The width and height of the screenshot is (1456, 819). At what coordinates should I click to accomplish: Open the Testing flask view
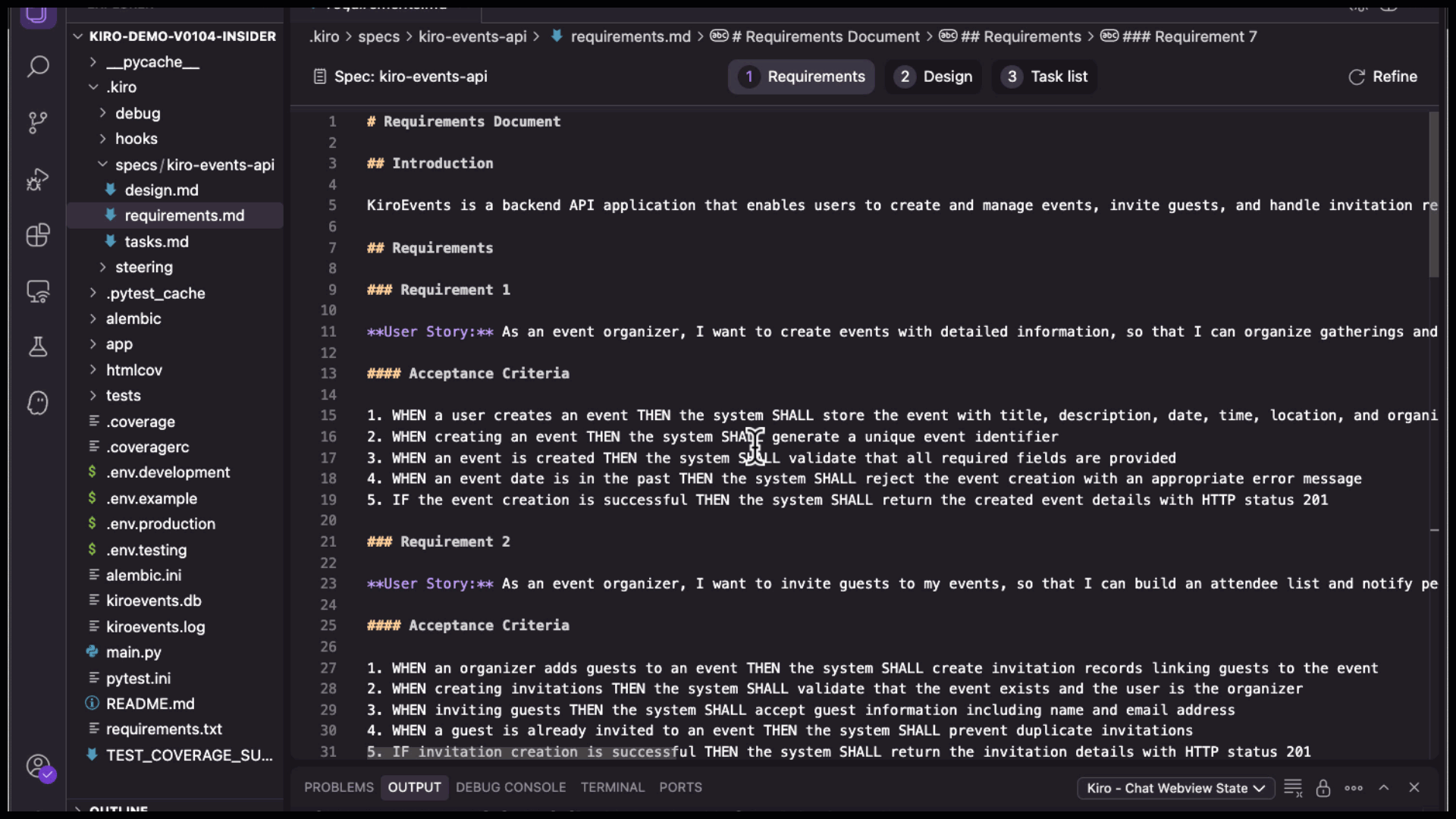38,347
